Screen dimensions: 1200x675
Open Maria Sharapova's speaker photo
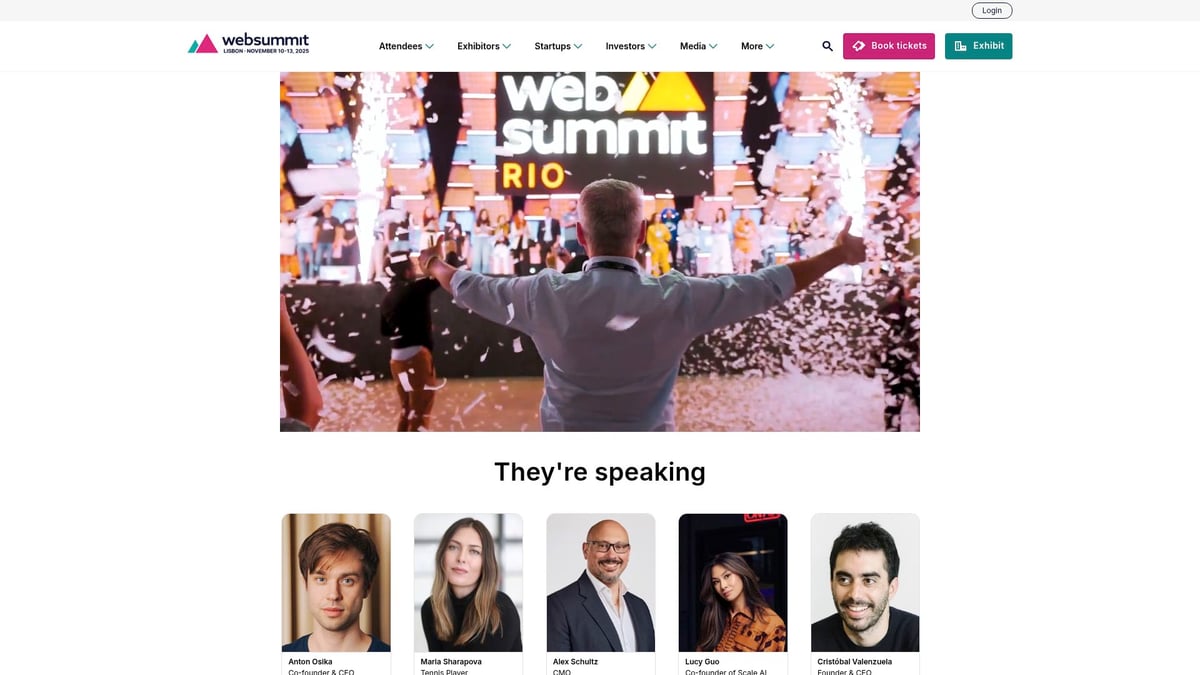click(x=468, y=583)
